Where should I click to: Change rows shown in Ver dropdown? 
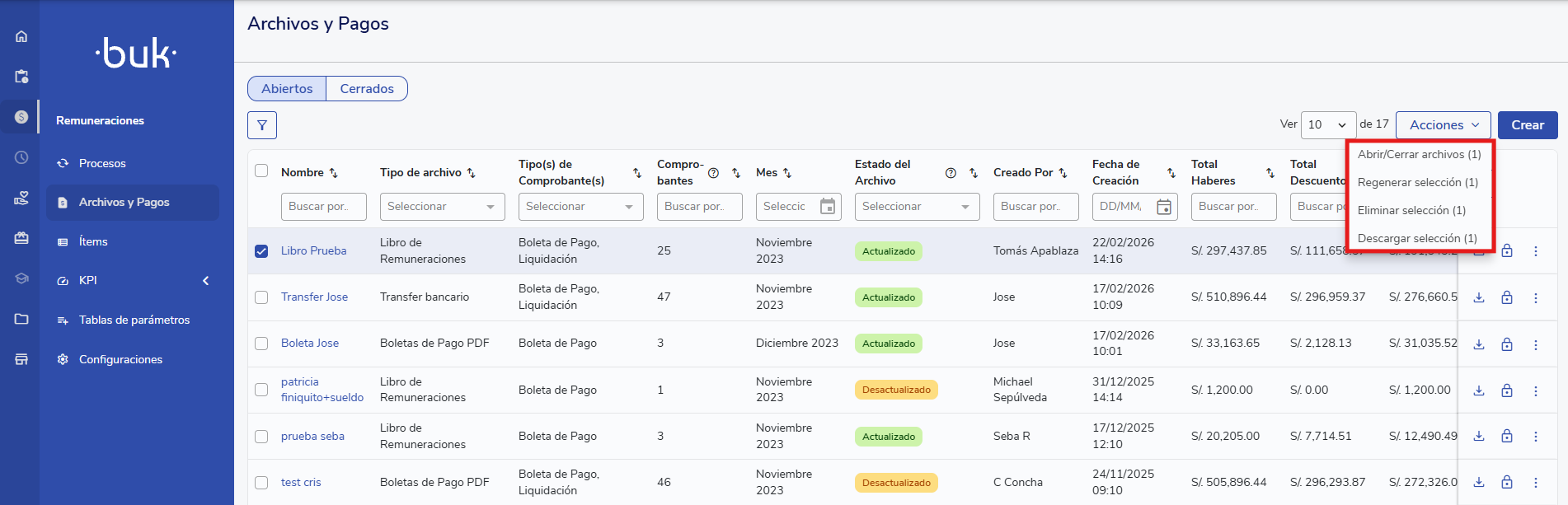point(1328,125)
